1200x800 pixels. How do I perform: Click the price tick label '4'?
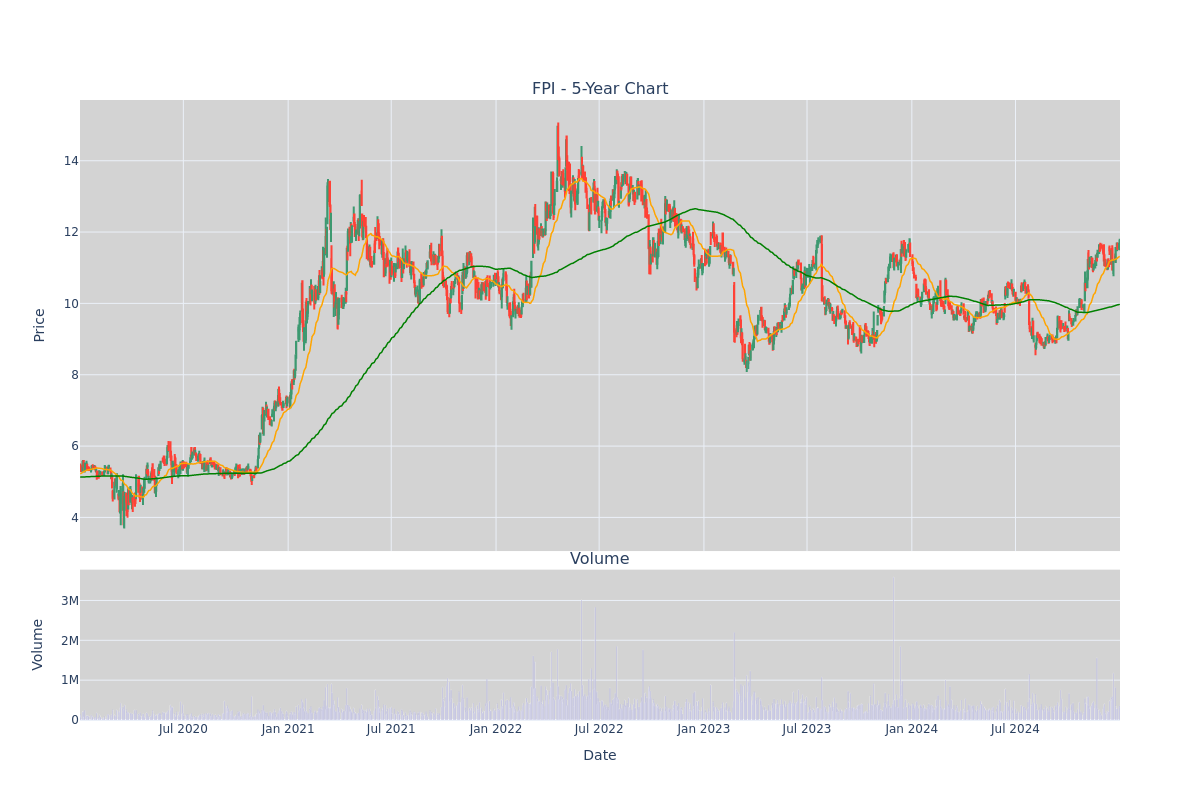coord(74,518)
